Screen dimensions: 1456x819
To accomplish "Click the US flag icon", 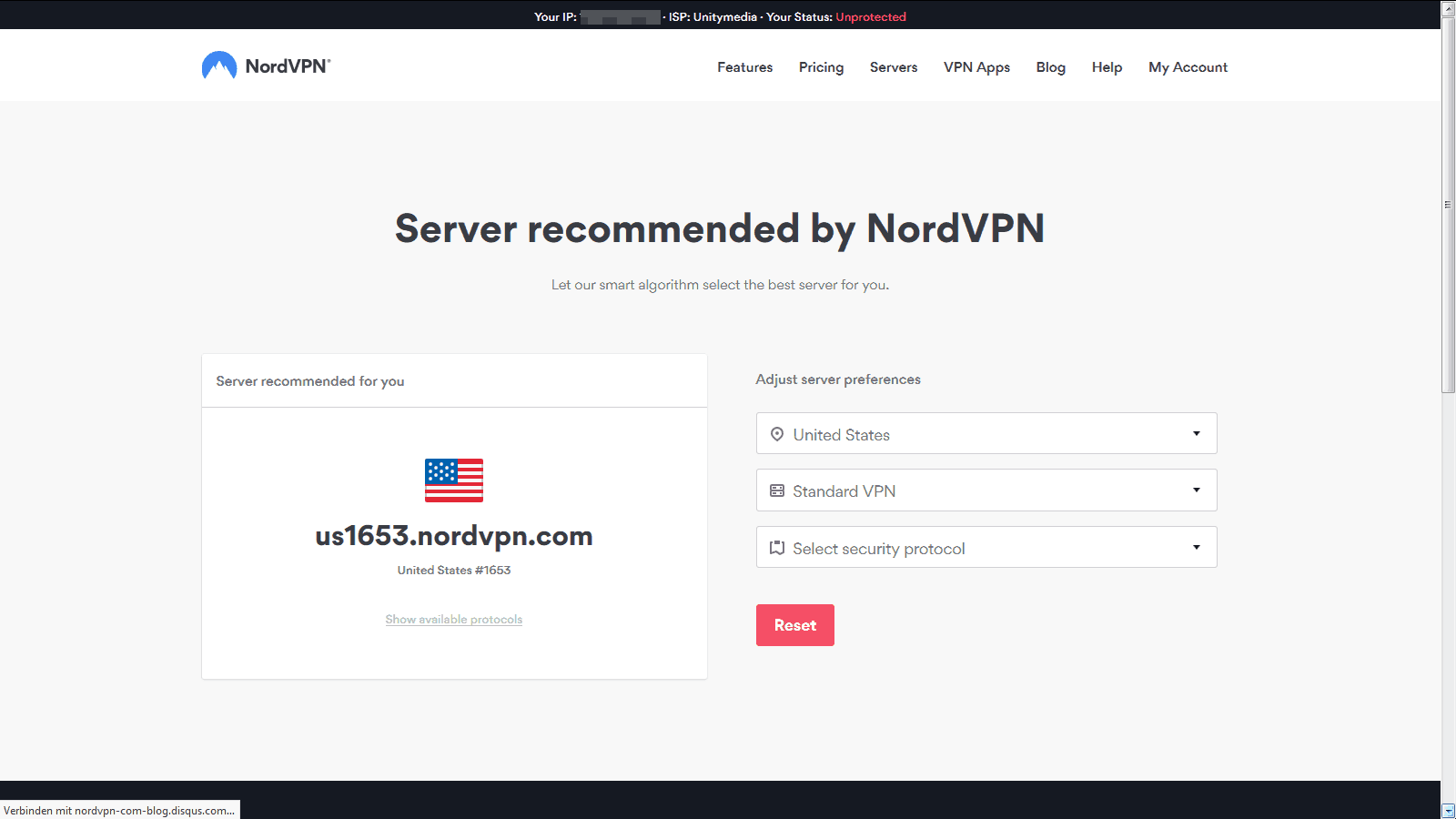I will [454, 480].
